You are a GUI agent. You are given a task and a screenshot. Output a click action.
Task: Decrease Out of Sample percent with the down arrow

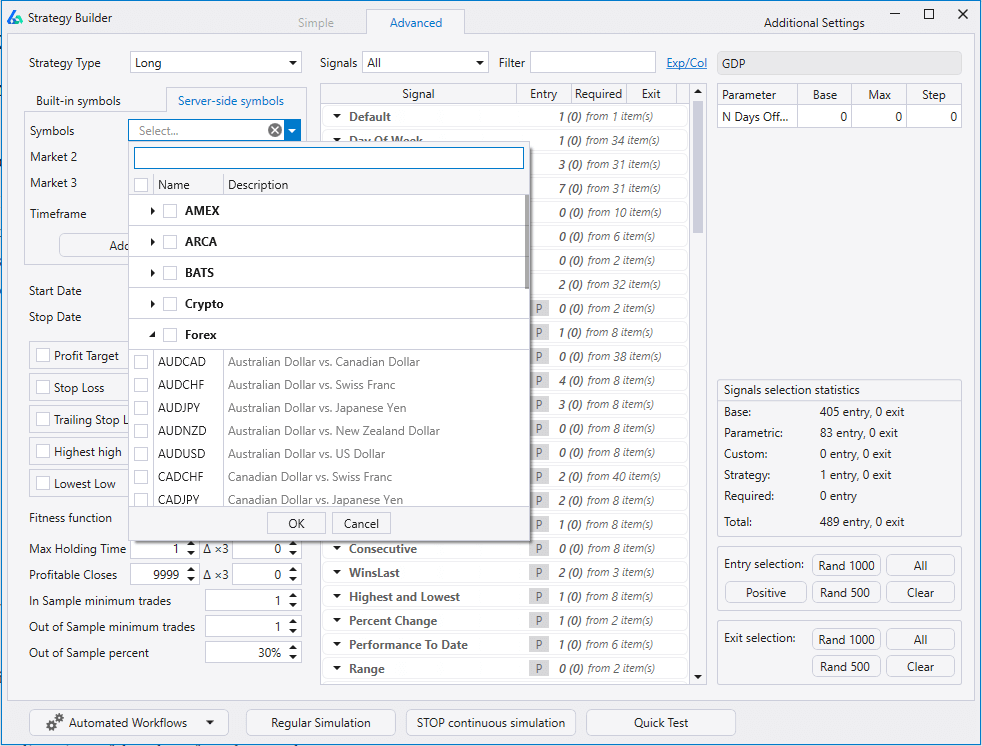(x=293, y=657)
